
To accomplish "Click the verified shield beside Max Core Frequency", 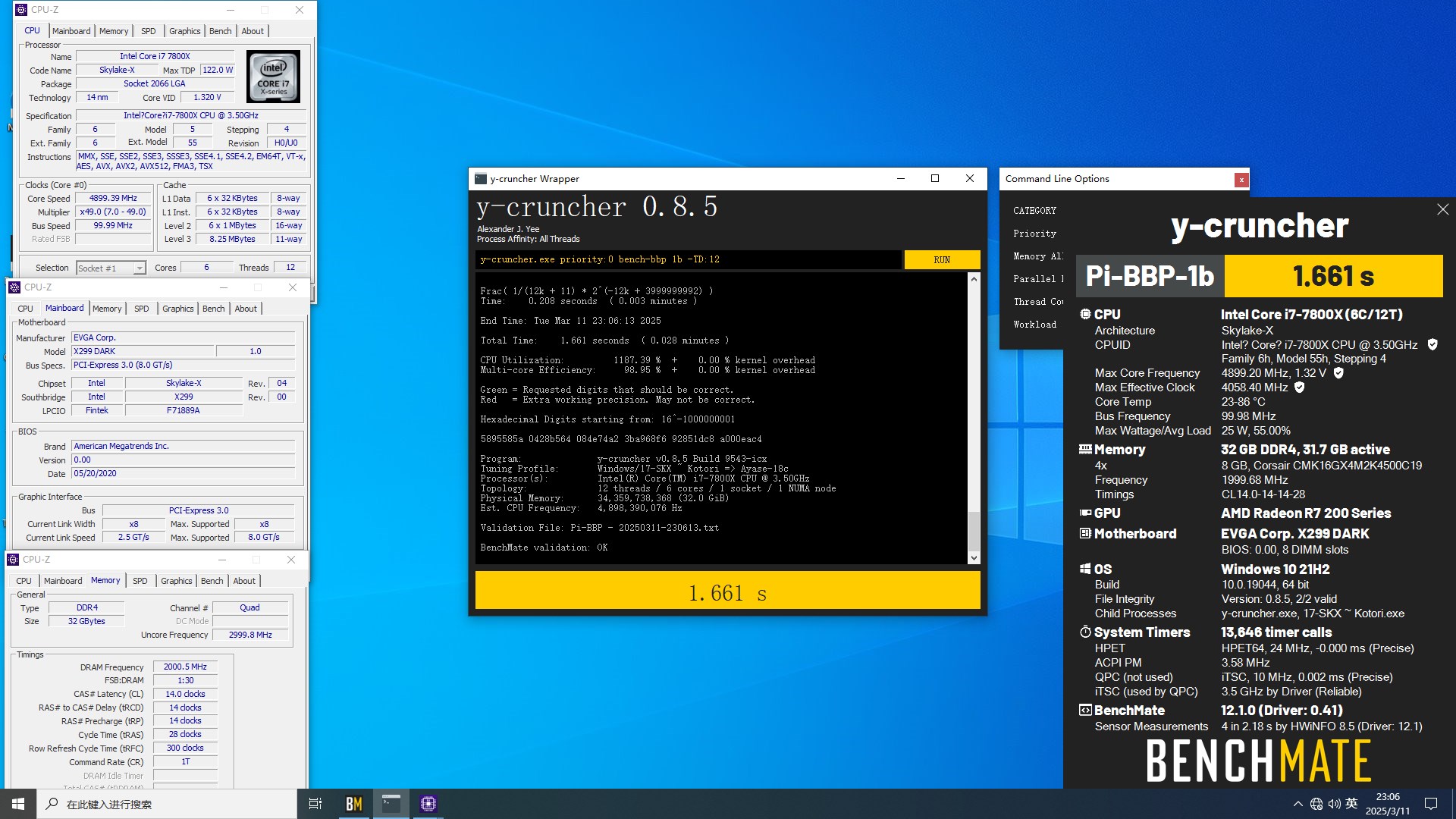I will click(x=1338, y=373).
